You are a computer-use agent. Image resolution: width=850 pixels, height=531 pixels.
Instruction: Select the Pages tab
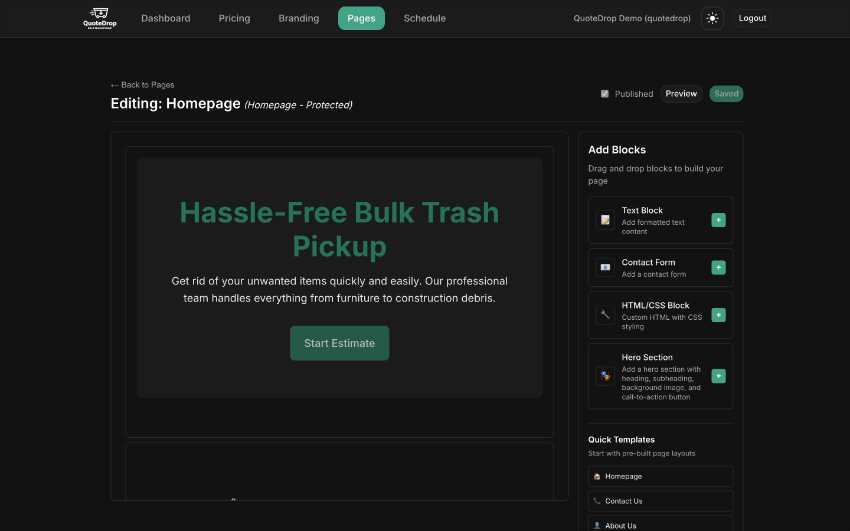tap(361, 18)
